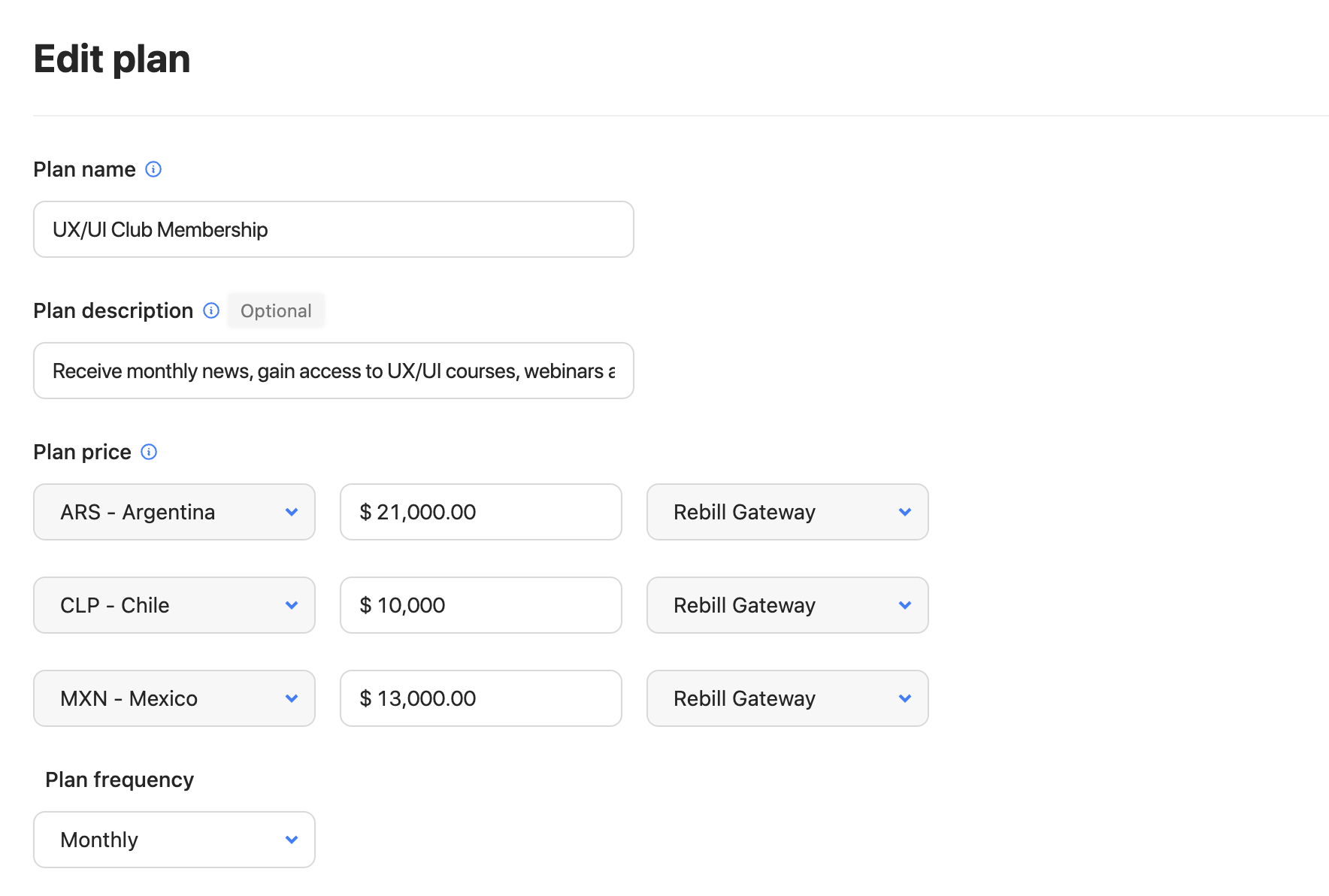
Task: Open the Monthly plan frequency dropdown
Action: pos(174,840)
